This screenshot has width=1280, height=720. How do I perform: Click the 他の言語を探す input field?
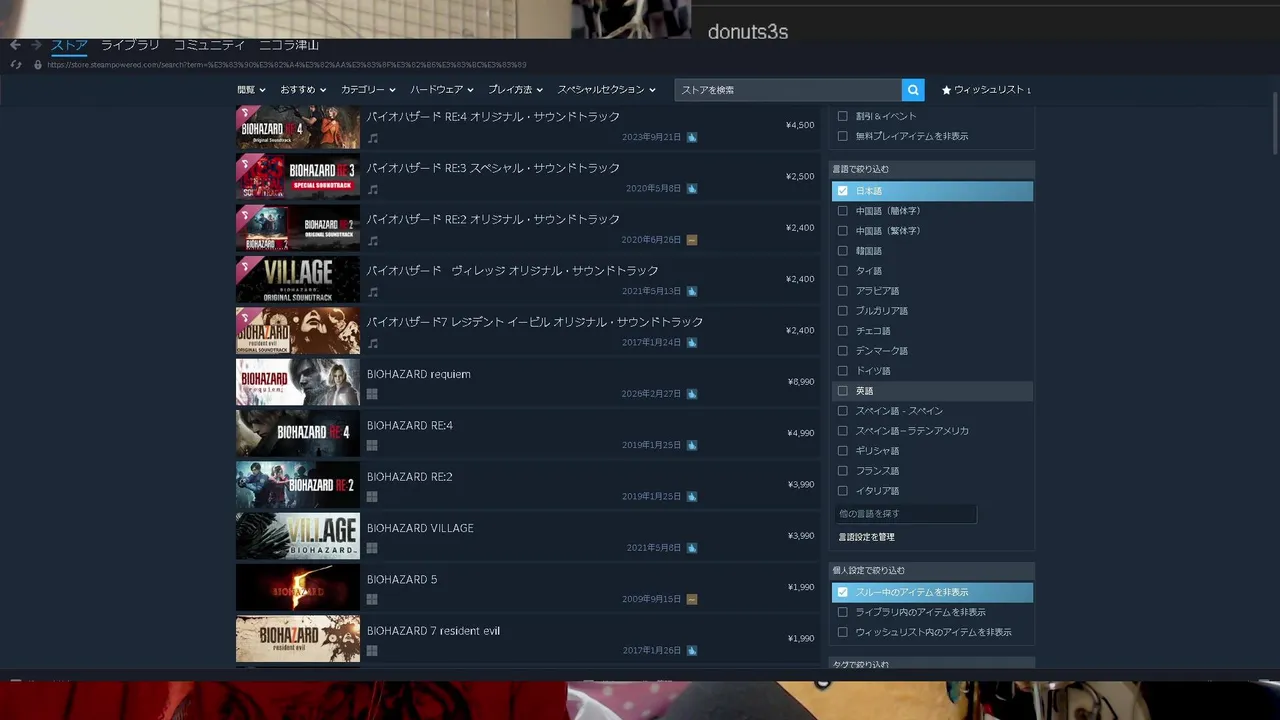905,514
